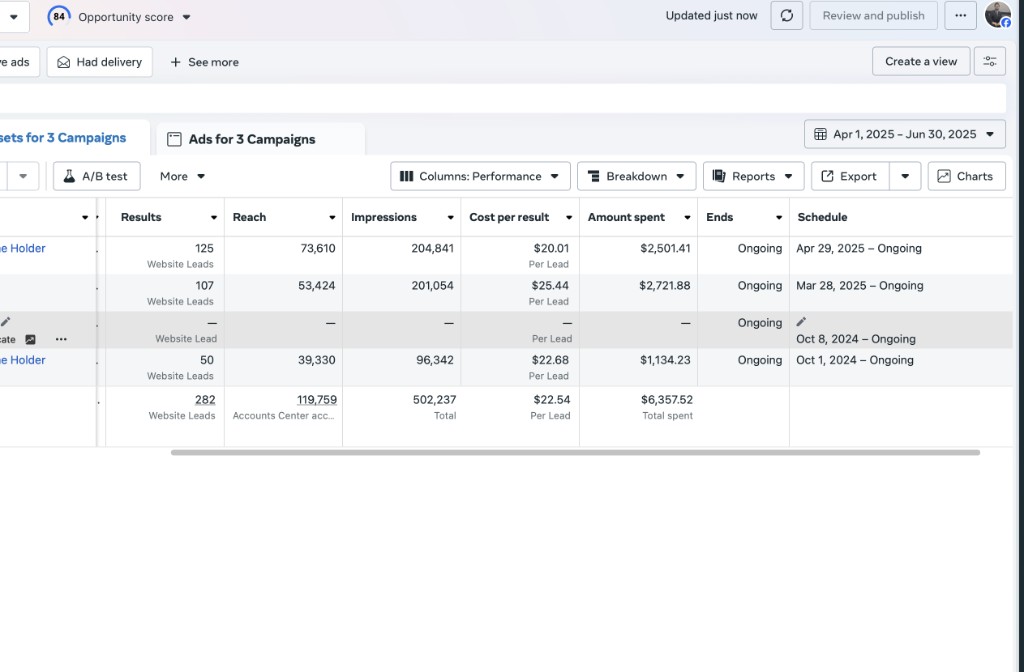This screenshot has height=672, width=1024.
Task: Click the $25.44 cost per result cell
Action: 550,285
